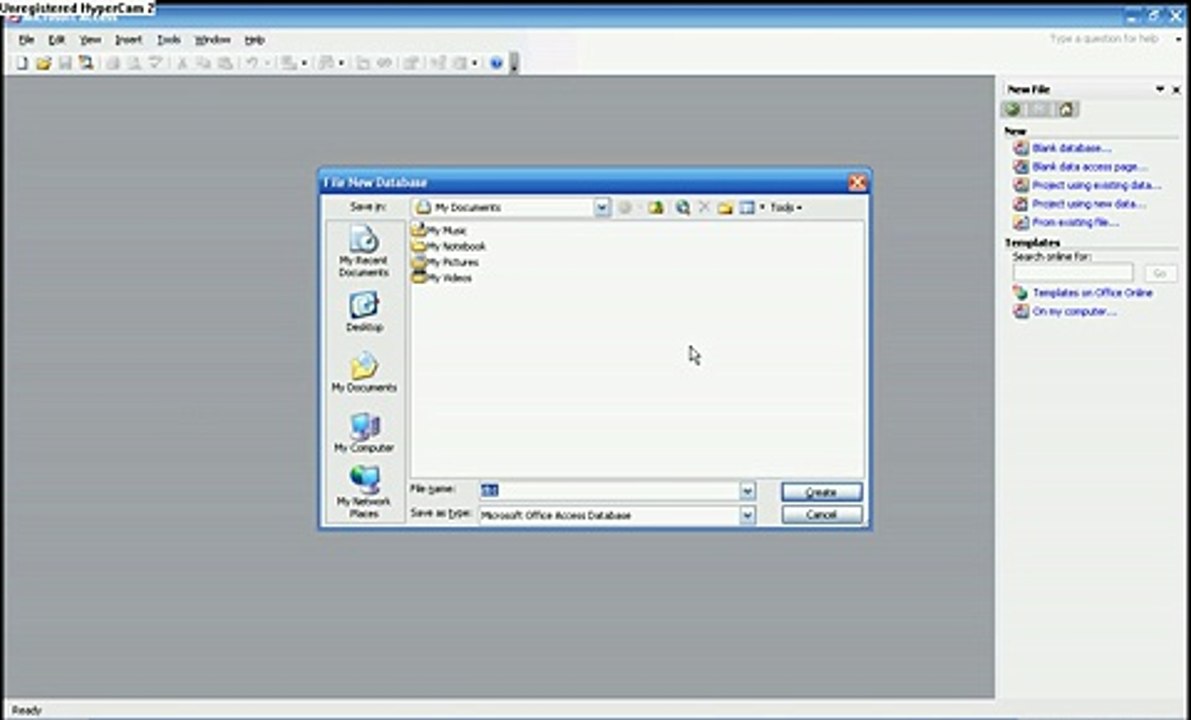Click On my computer link
Viewport: 1191px width, 720px height.
click(x=1074, y=312)
